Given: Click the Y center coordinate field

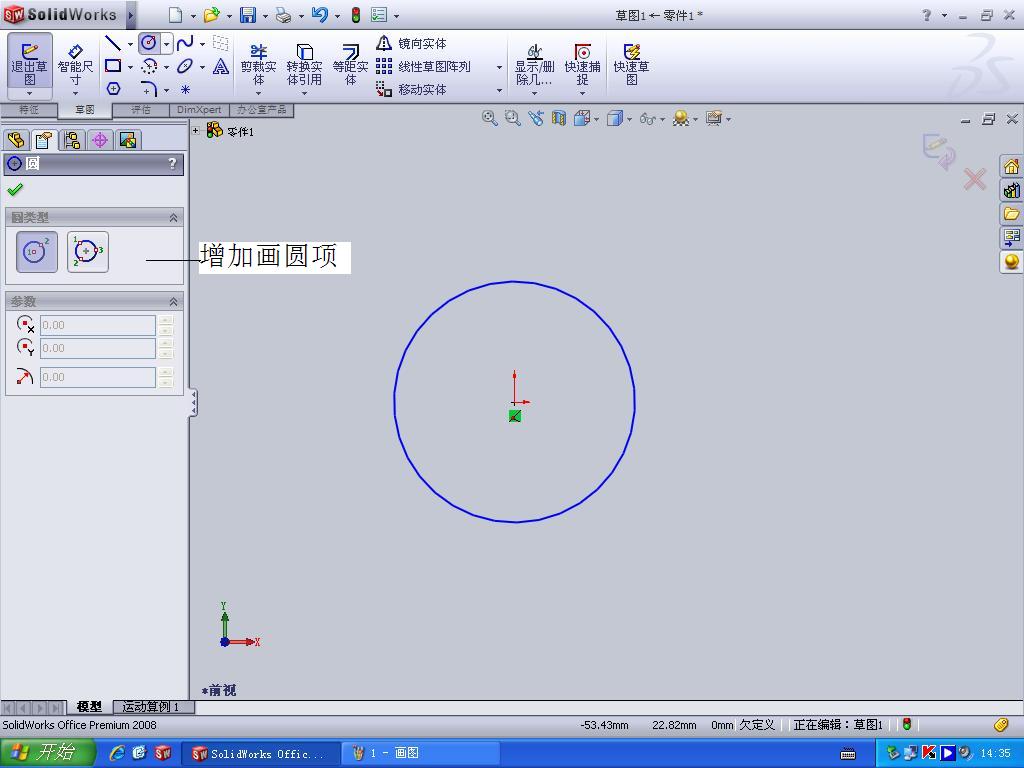Looking at the screenshot, I should [98, 348].
